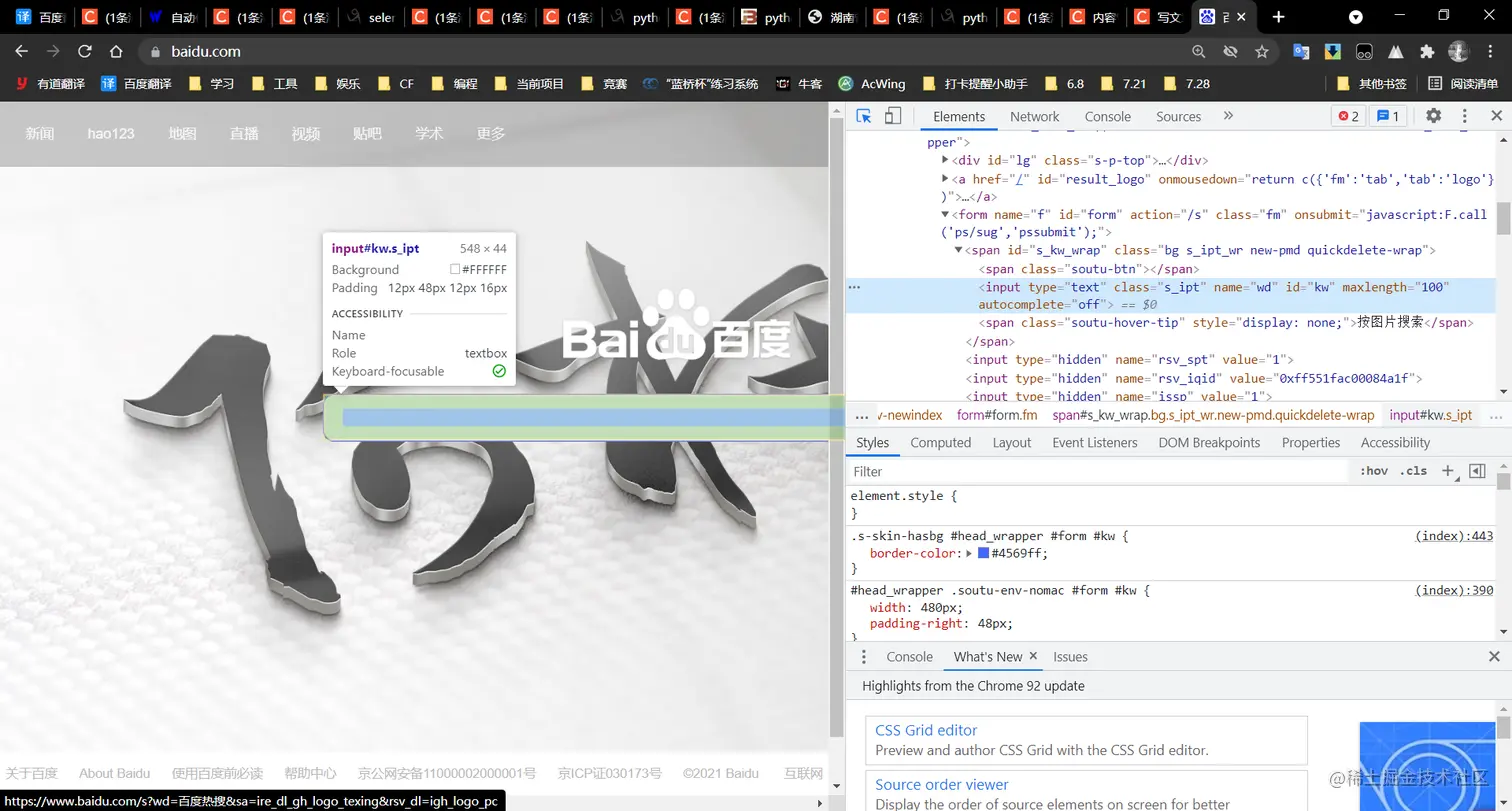Toggle the .cls element classes panel

[x=1413, y=471]
